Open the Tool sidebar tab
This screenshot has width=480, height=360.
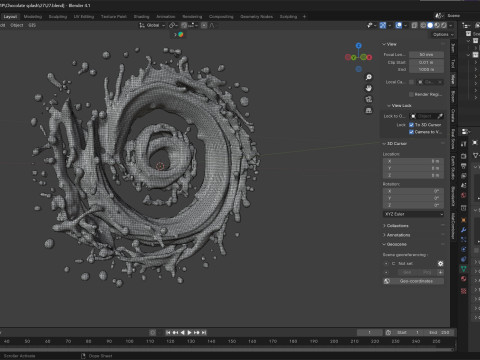[x=453, y=63]
